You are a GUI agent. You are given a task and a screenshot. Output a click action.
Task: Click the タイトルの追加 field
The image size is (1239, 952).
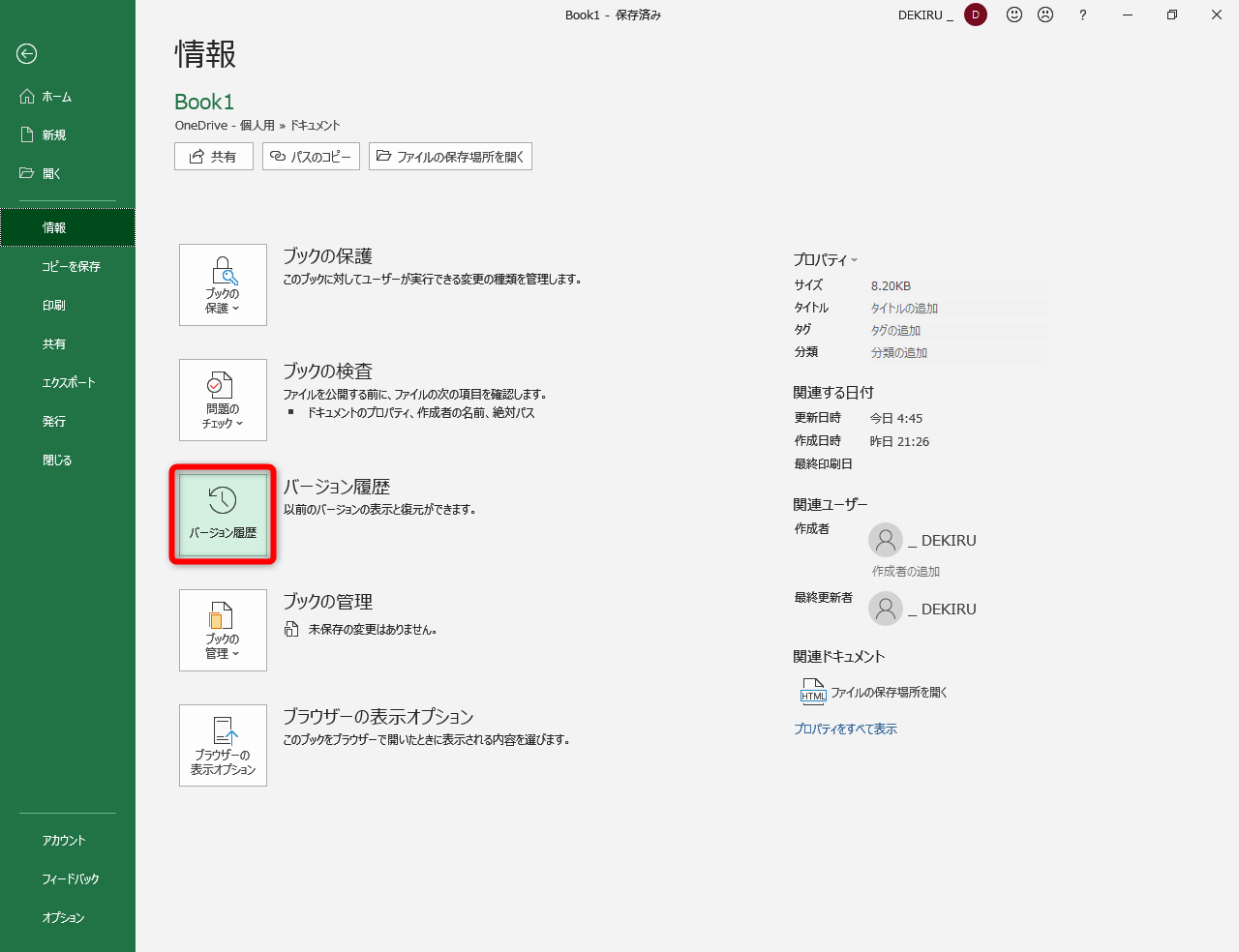[x=958, y=309]
